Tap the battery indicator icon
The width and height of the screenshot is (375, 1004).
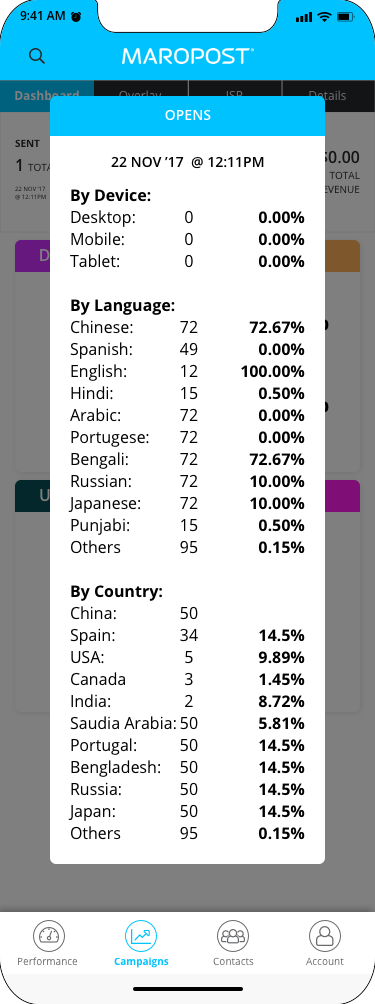point(346,17)
